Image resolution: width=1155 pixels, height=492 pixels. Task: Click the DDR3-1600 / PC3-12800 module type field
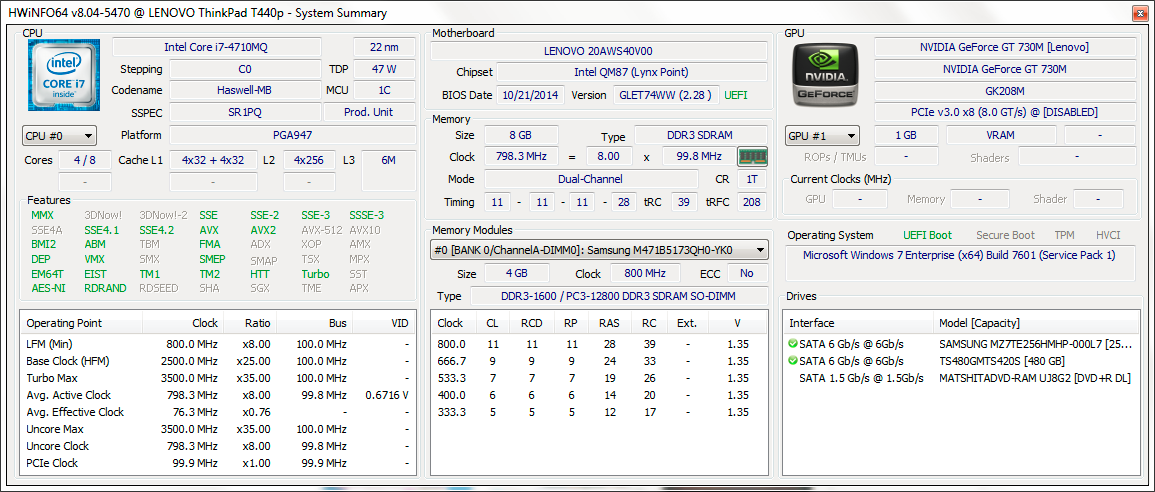(x=619, y=296)
